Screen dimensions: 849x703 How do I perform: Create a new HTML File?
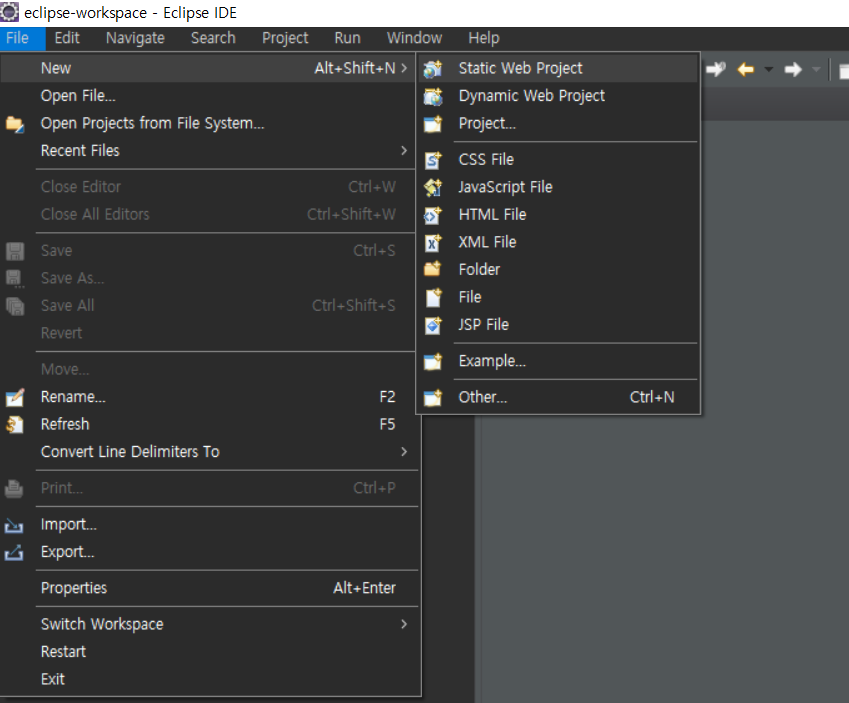point(558,214)
